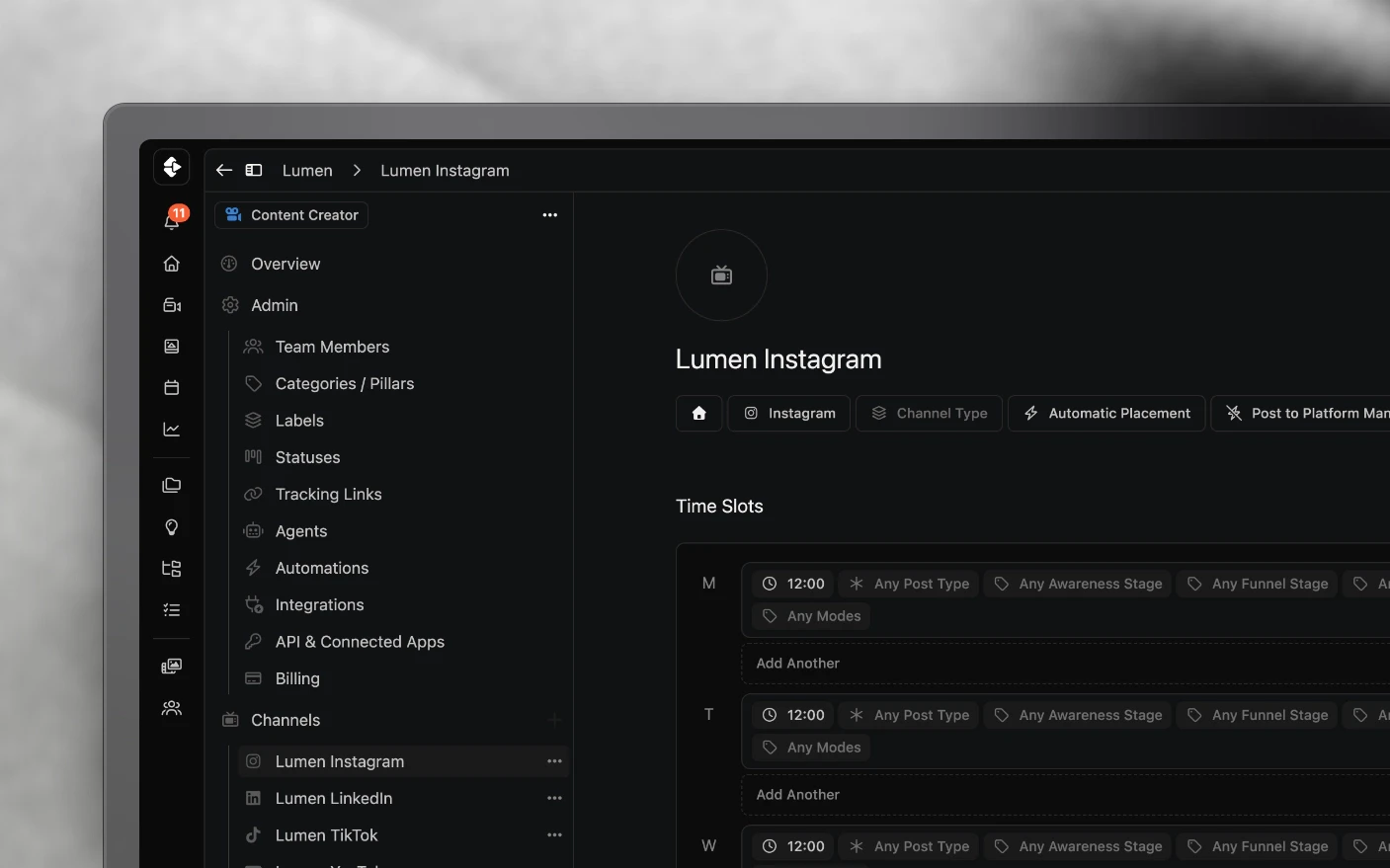This screenshot has height=868, width=1390.
Task: Click the app logo at top left
Action: (x=172, y=167)
